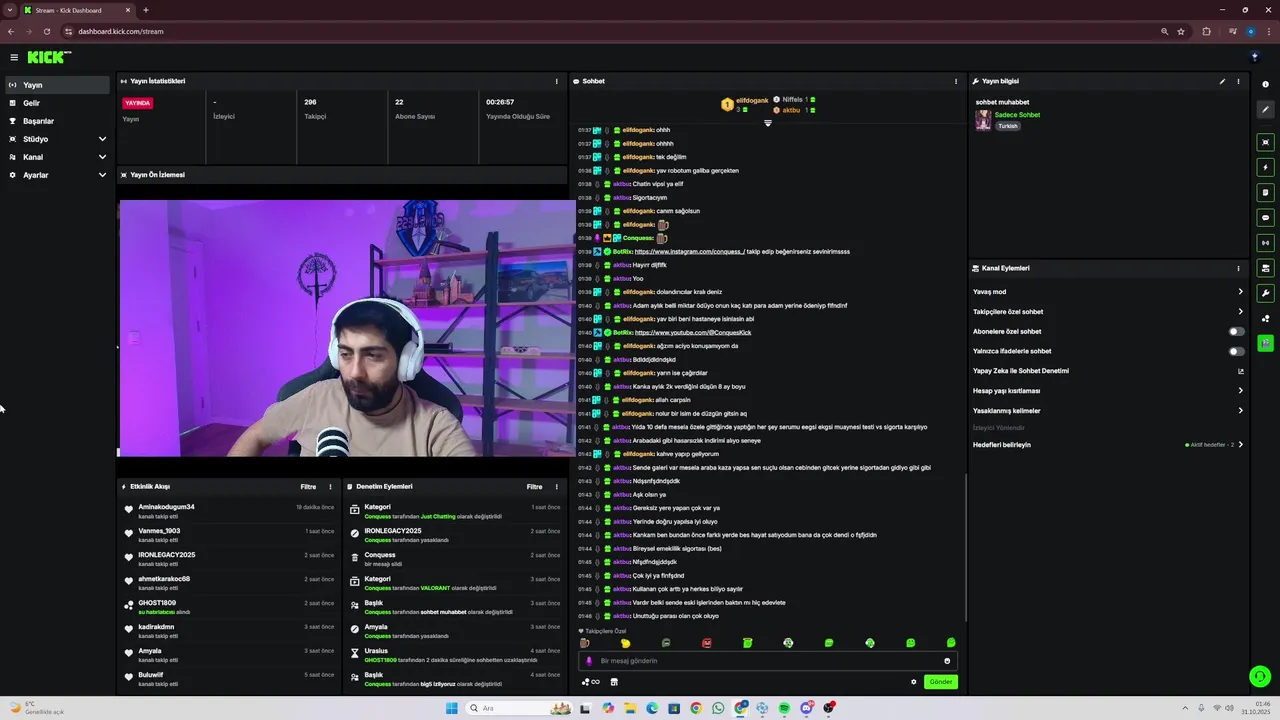The height and width of the screenshot is (720, 1280).
Task: Open the Etkinlik Akışı panel options menu
Action: [x=330, y=487]
